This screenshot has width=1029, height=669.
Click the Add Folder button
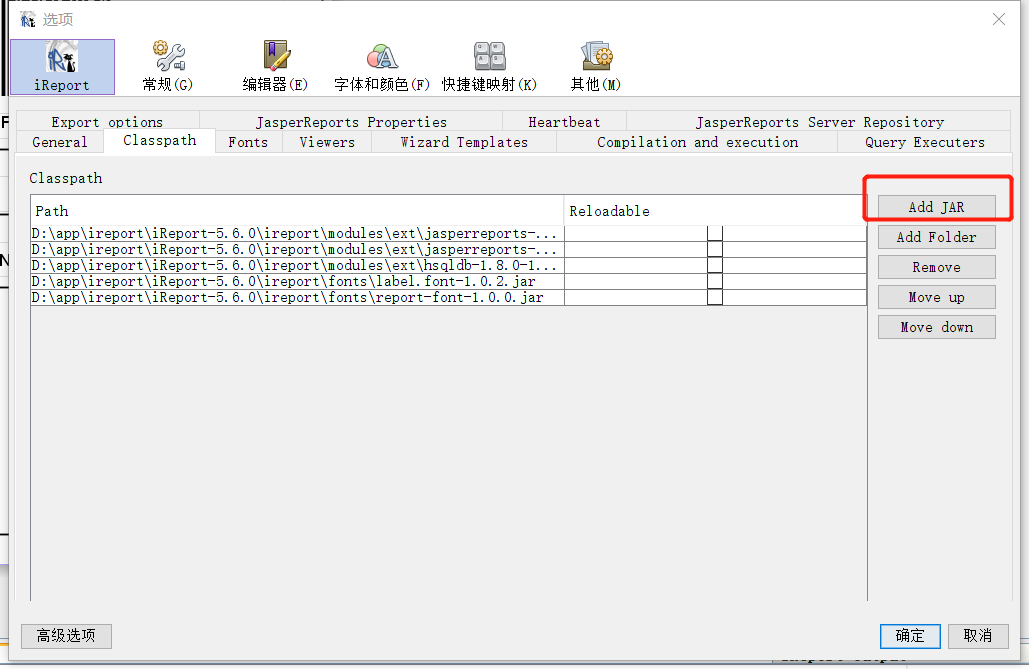(936, 237)
